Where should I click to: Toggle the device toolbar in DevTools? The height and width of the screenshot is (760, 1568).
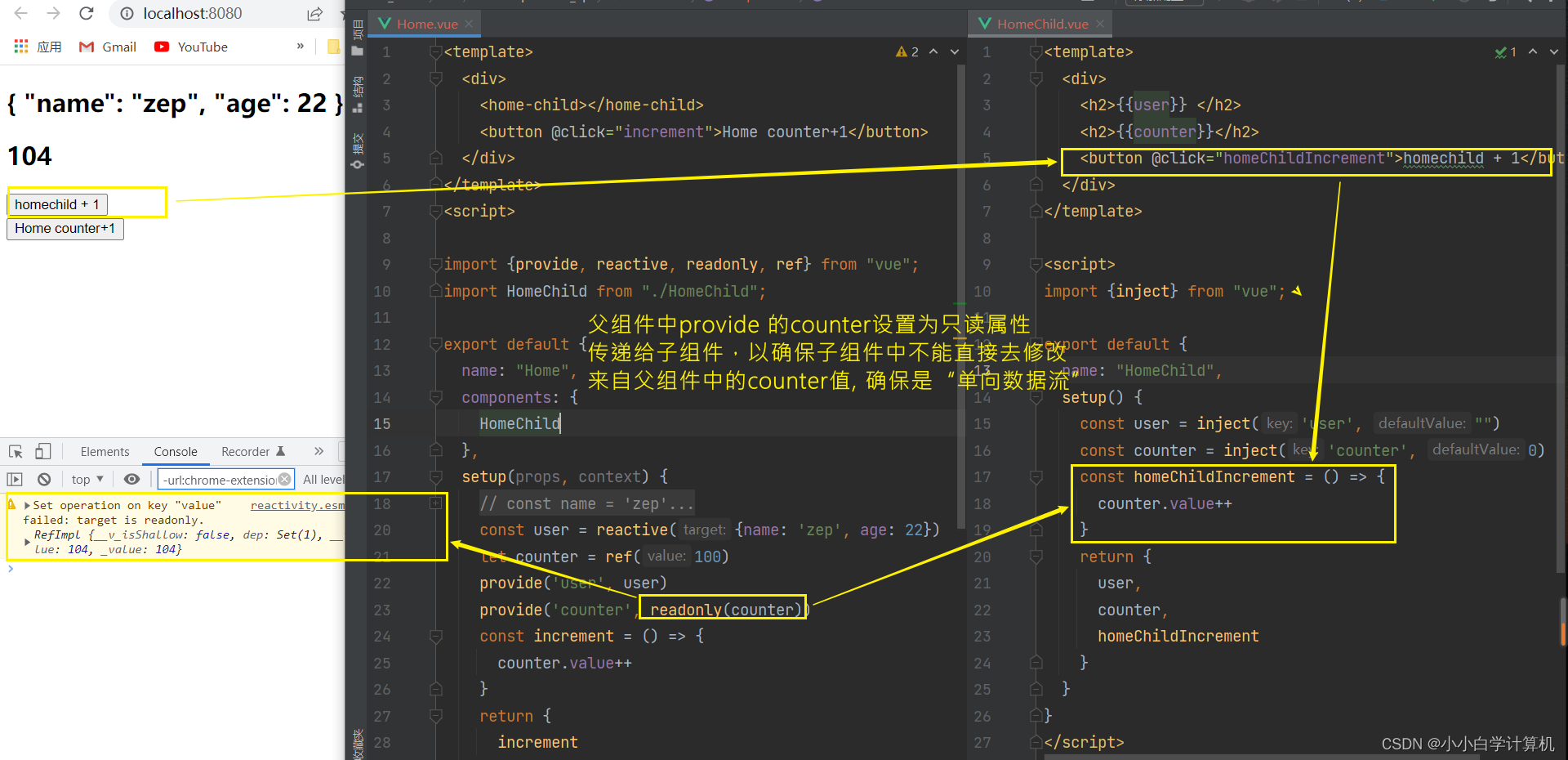click(42, 451)
